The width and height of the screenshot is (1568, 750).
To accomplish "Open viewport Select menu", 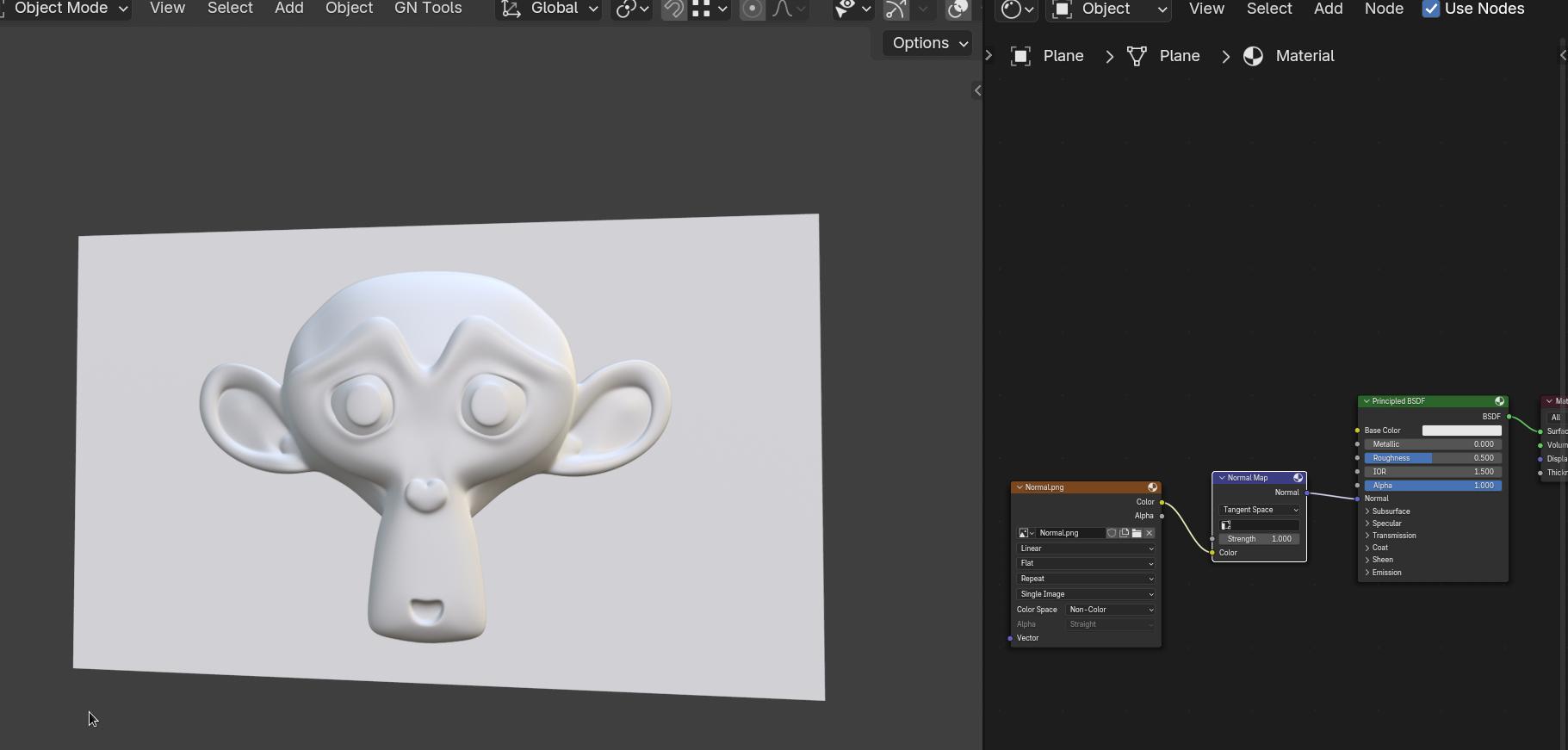I will (230, 9).
